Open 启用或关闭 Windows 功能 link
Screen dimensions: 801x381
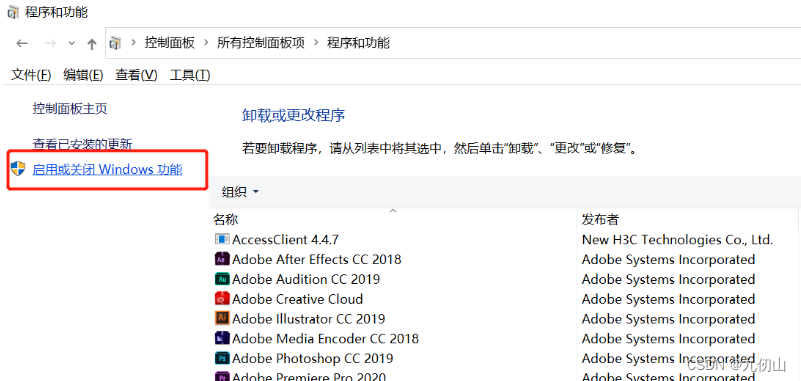[x=107, y=169]
